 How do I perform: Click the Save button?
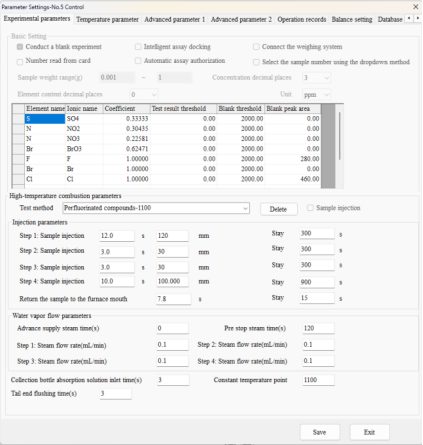pos(320,432)
